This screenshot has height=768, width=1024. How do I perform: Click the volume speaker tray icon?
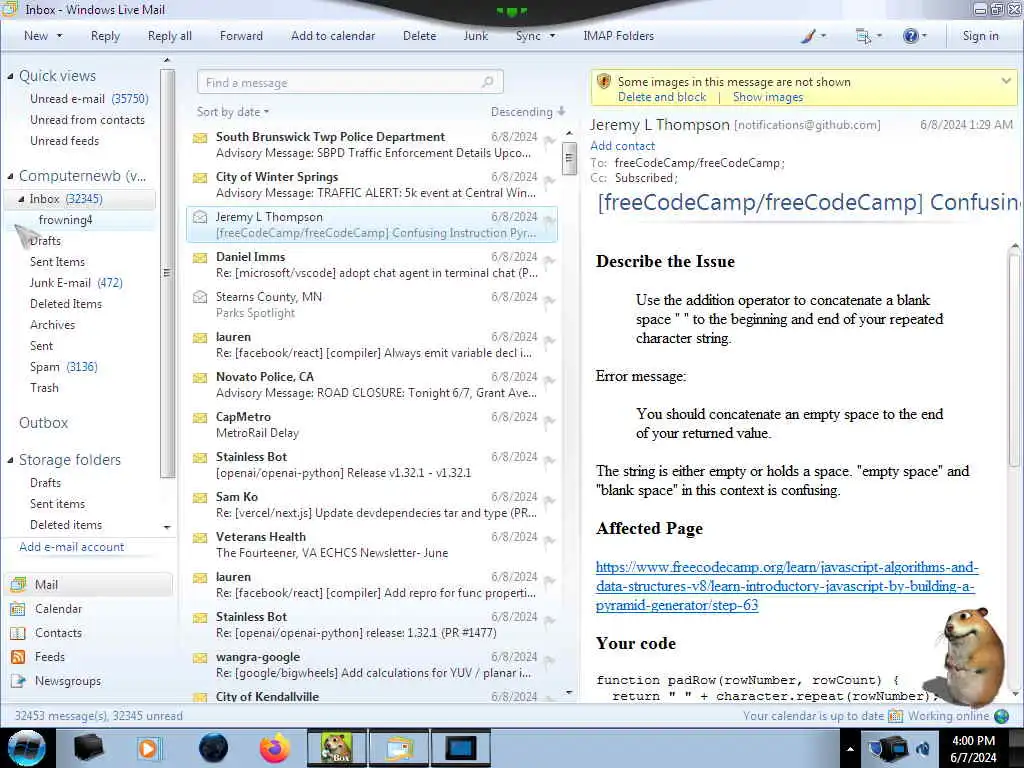point(923,748)
